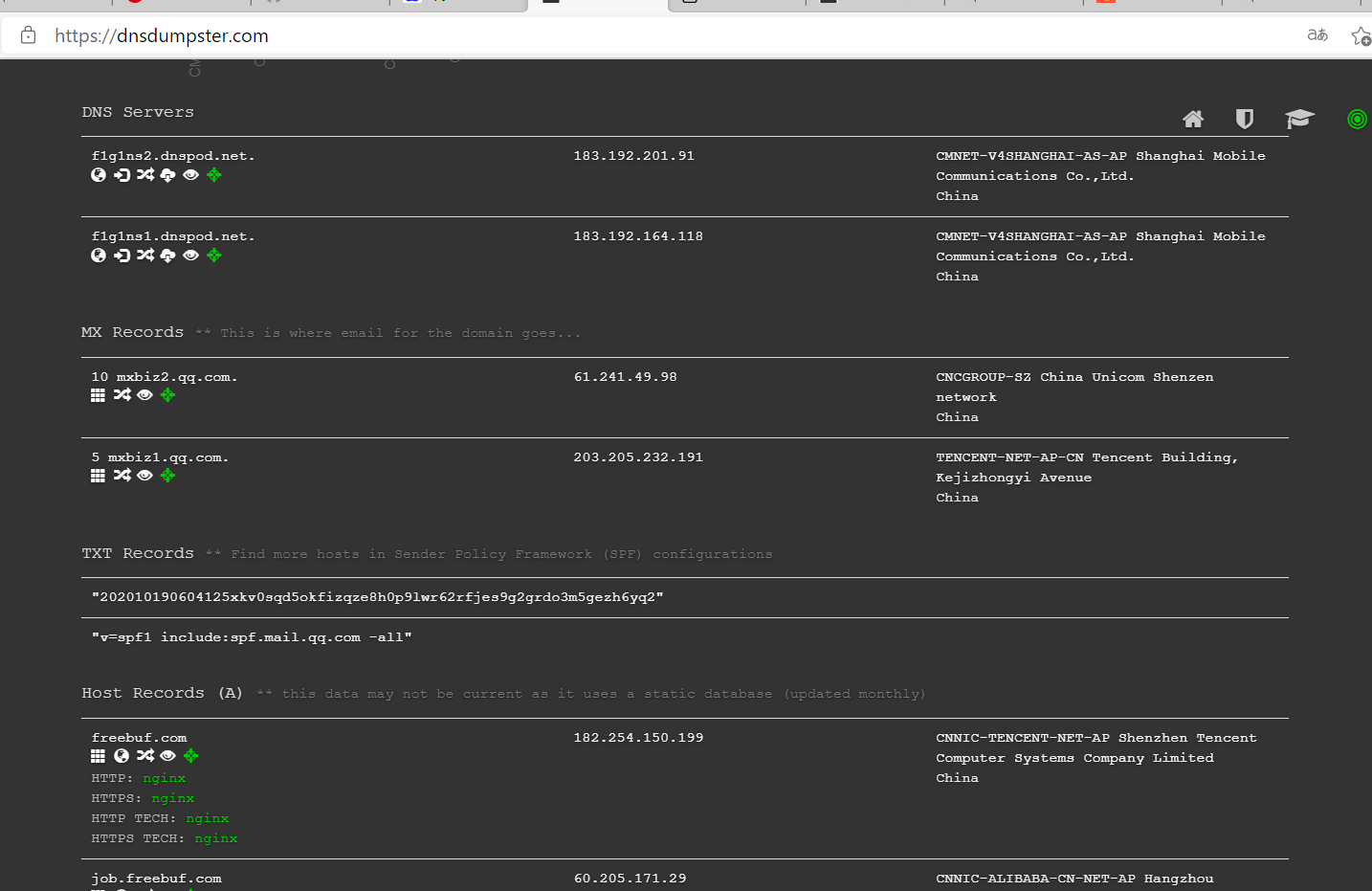This screenshot has height=891, width=1372.
Task: Click the shuffle-arrows icon under freebuf.com
Action: click(144, 756)
